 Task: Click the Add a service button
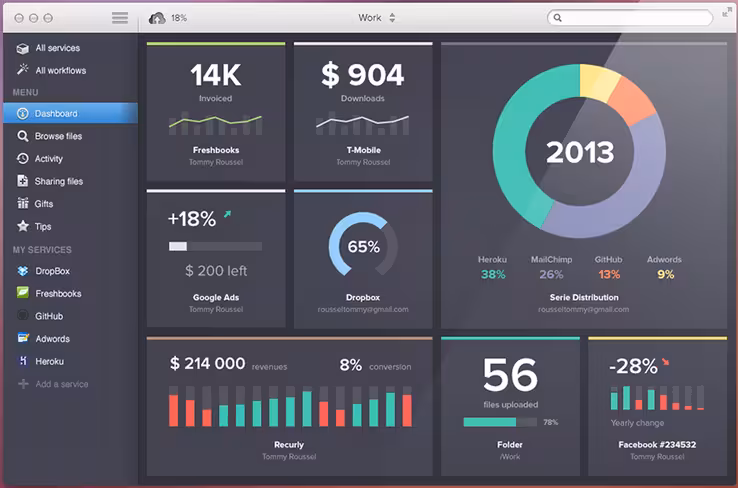pos(53,384)
